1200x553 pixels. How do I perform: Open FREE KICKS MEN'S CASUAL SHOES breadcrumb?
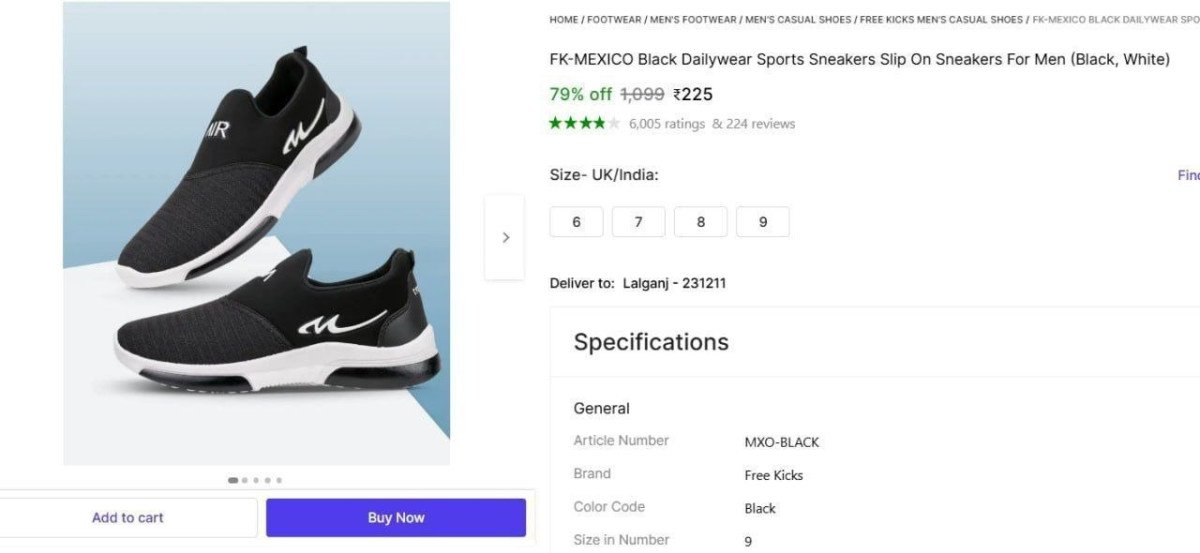941,19
